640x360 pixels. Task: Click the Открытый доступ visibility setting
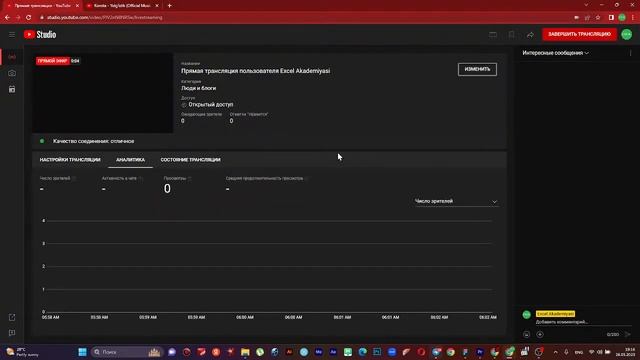[x=207, y=104]
